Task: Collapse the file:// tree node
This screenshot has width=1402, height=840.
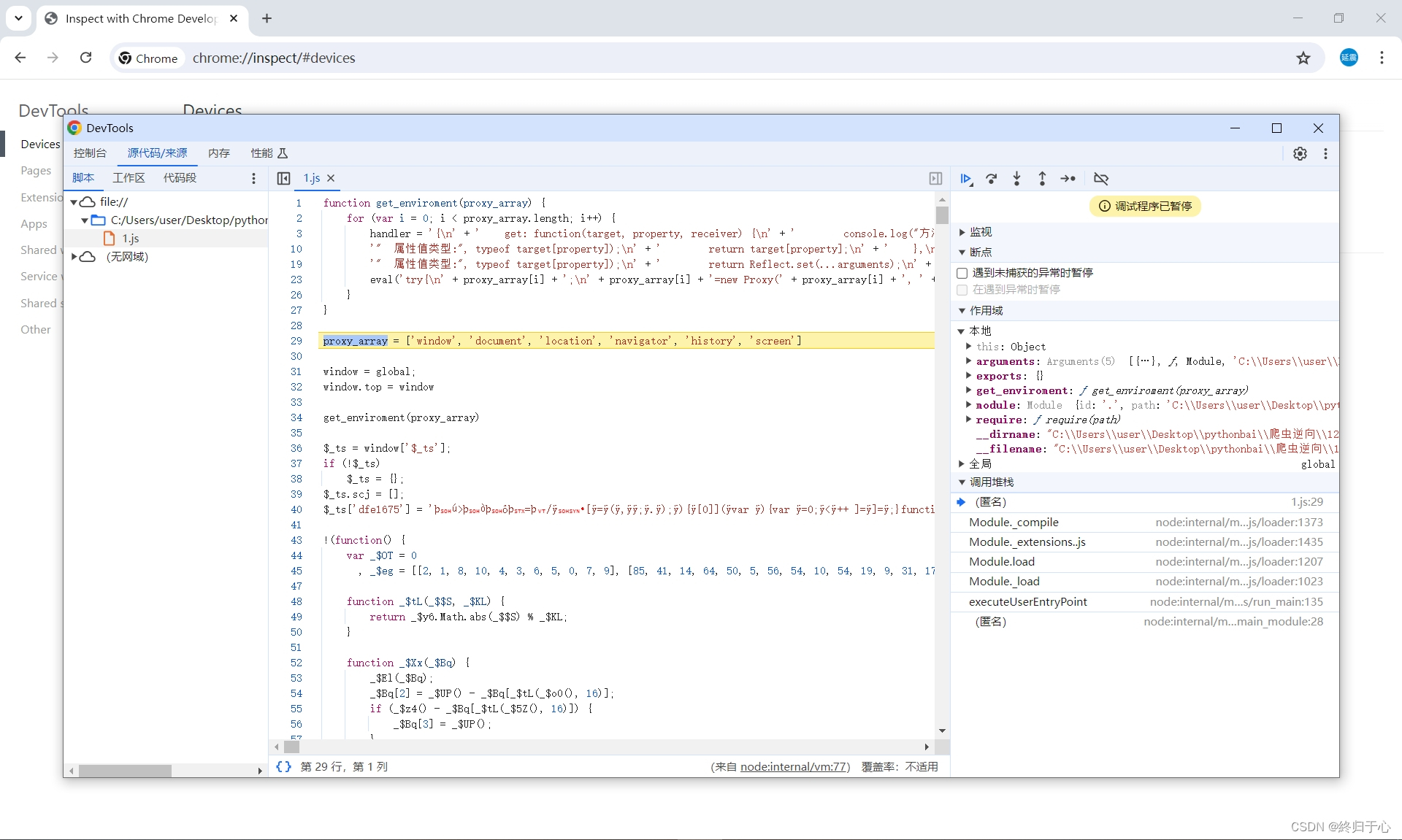Action: click(74, 202)
